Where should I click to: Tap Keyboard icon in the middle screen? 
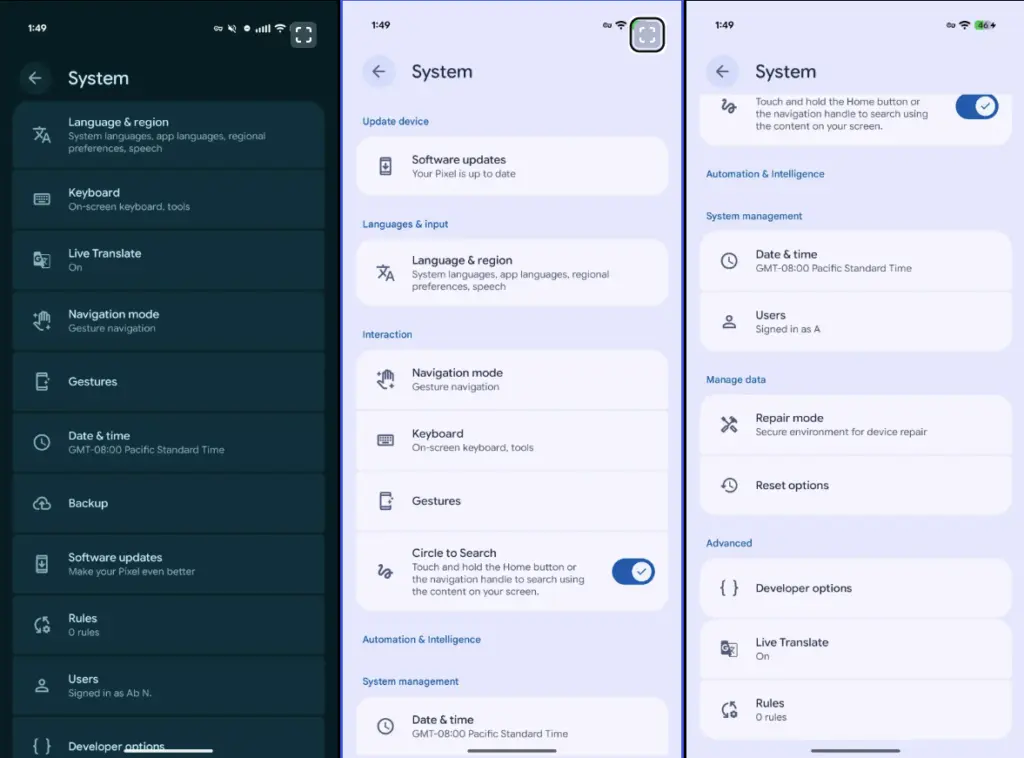[x=385, y=440]
